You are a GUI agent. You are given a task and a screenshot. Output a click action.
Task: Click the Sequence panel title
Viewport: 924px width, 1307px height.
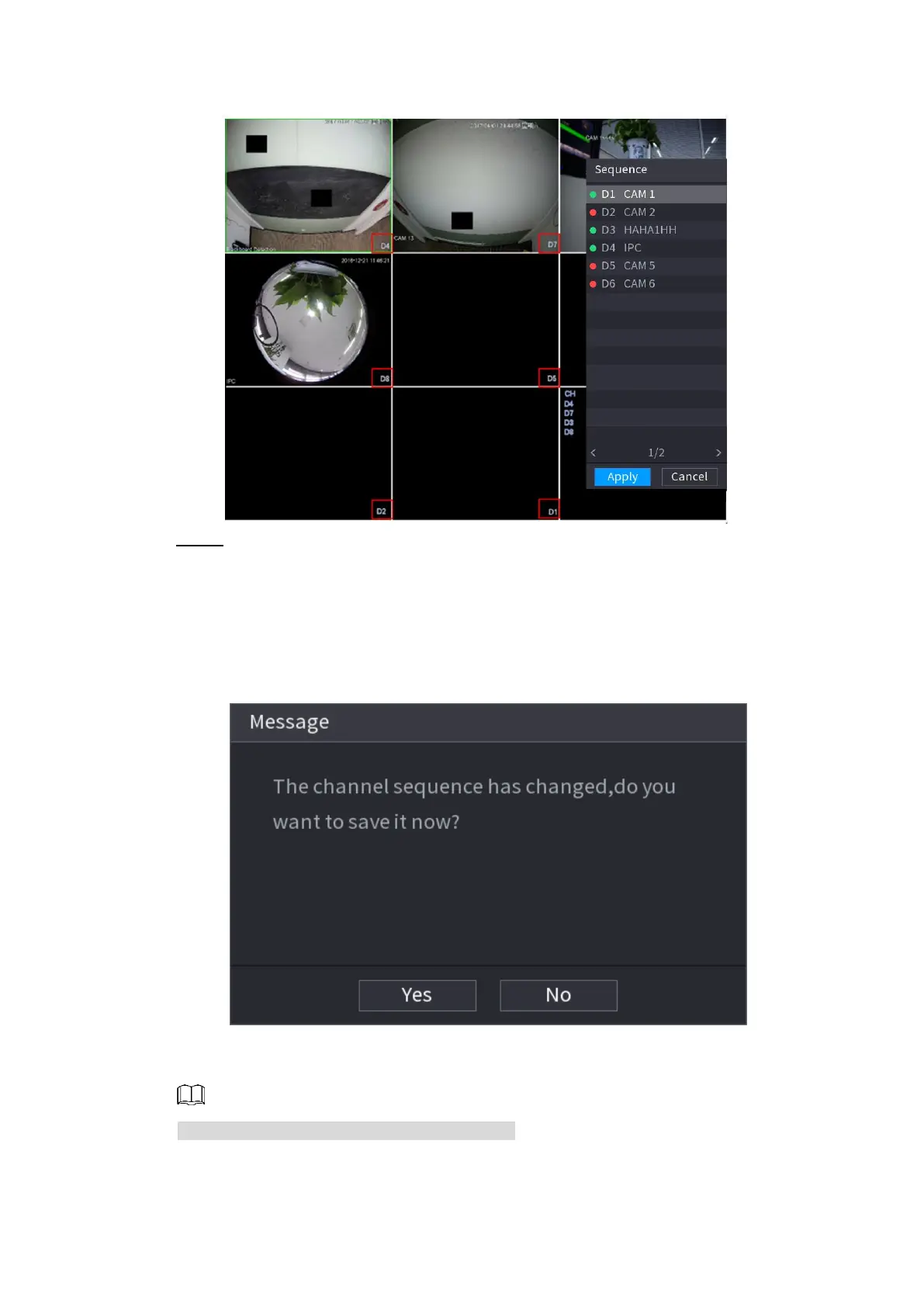tap(621, 169)
